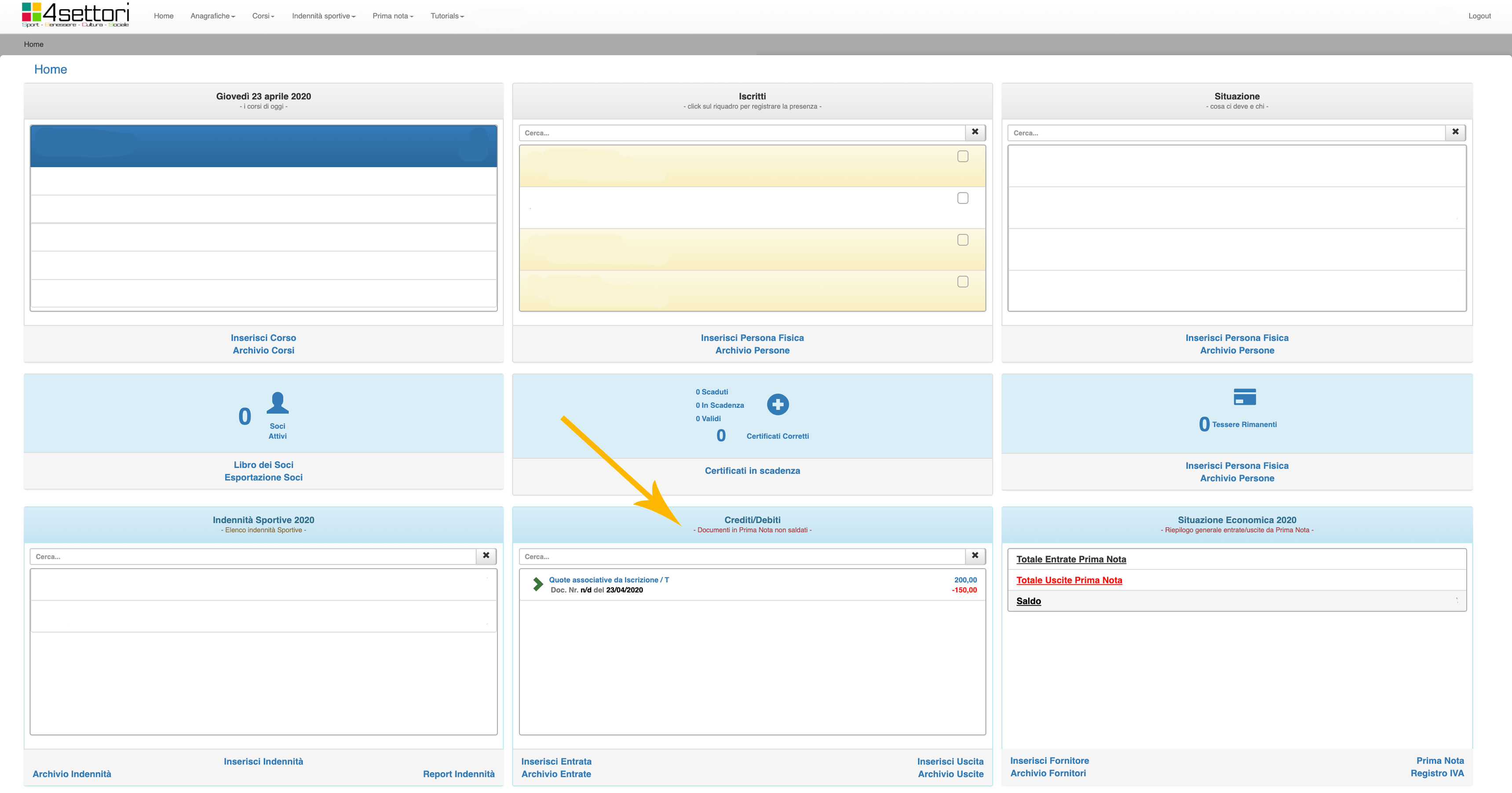The image size is (1512, 793).
Task: Open the Prima nota menu
Action: [x=393, y=16]
